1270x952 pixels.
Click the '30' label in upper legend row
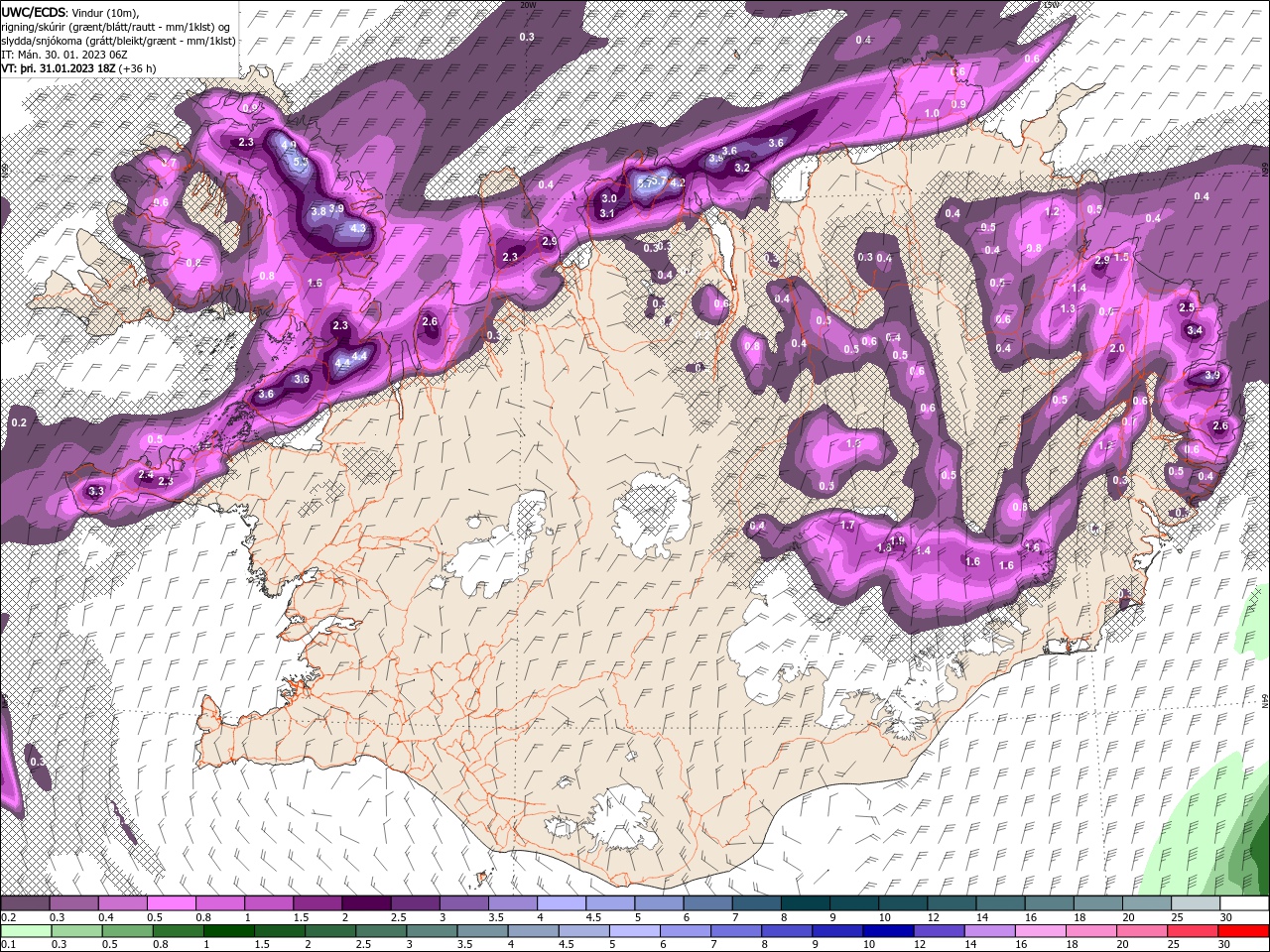[1226, 918]
